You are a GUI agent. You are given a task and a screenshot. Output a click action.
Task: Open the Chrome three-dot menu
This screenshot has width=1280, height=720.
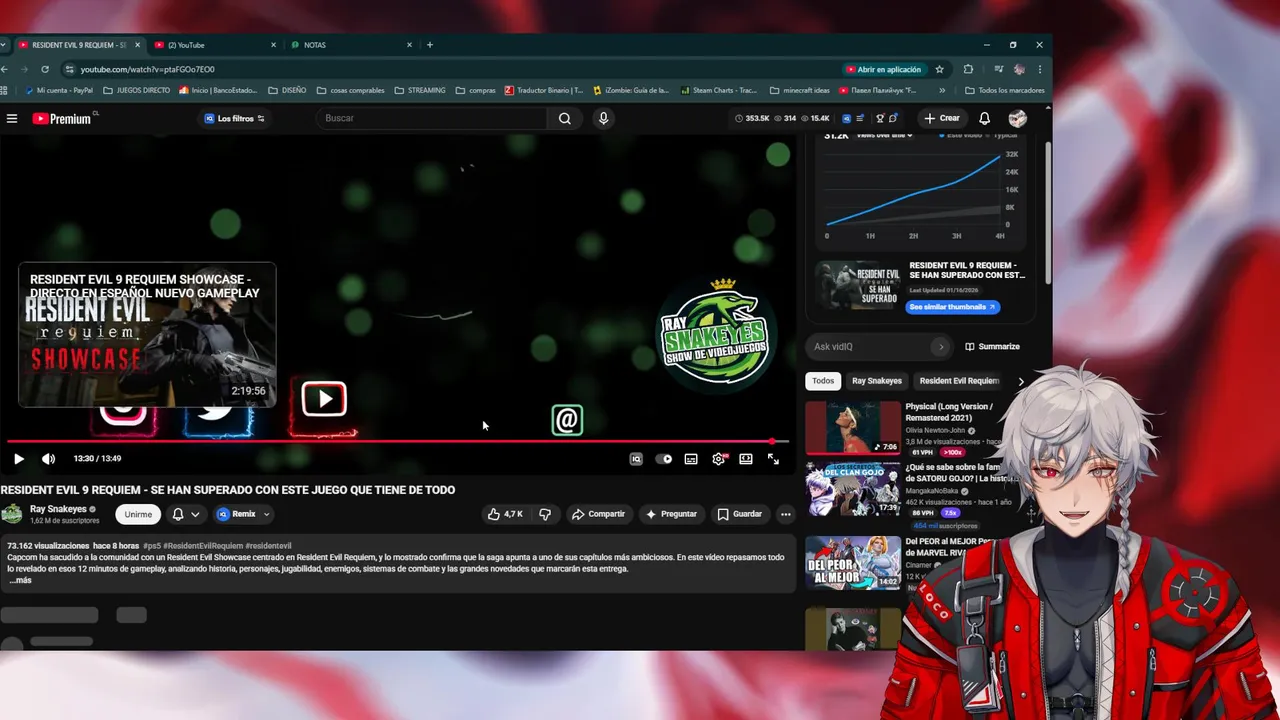1041,69
